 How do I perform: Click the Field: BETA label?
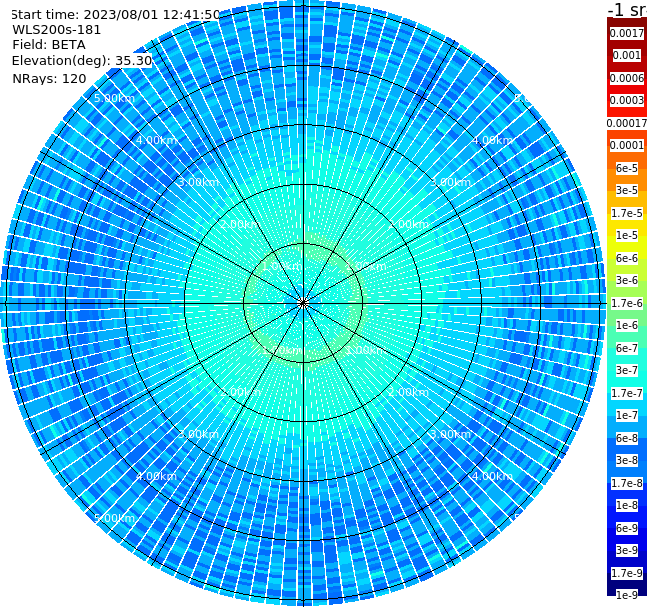coord(49,45)
